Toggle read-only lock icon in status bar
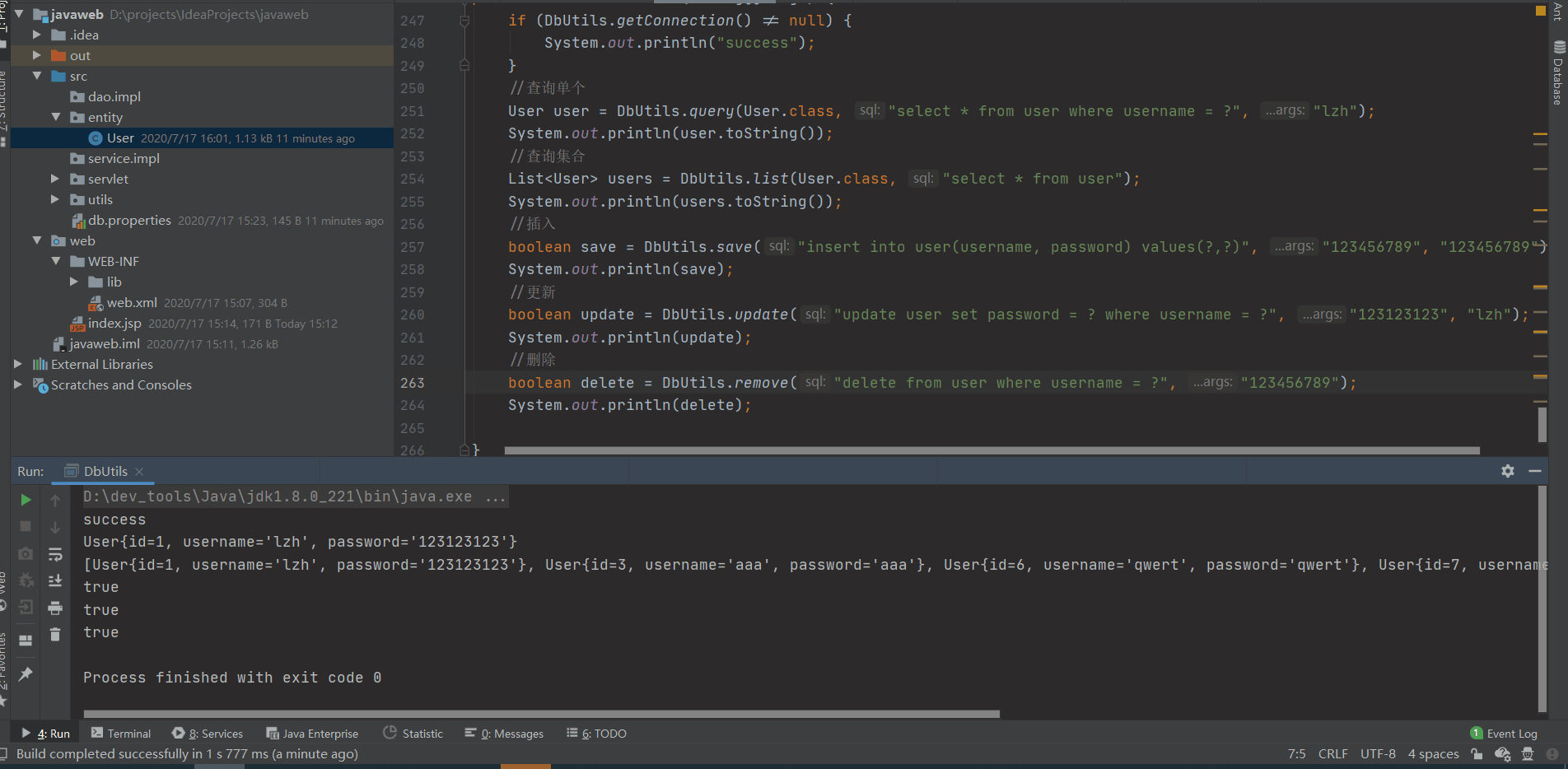 tap(1477, 754)
